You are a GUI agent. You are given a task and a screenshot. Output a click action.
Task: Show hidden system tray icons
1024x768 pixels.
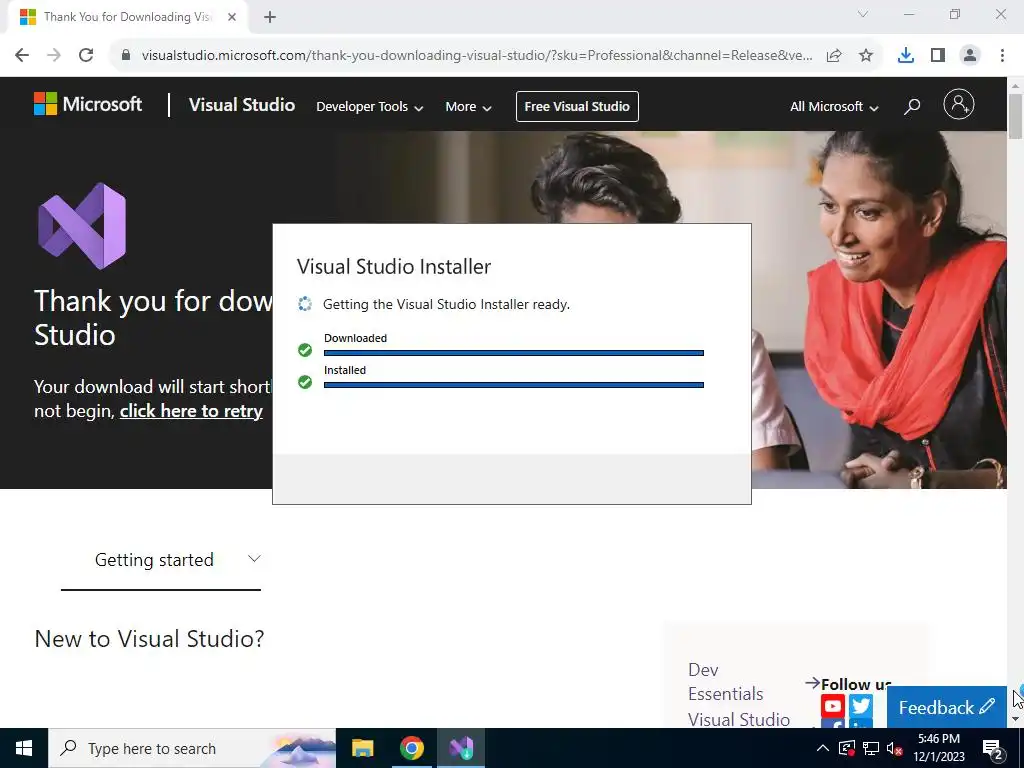[823, 748]
